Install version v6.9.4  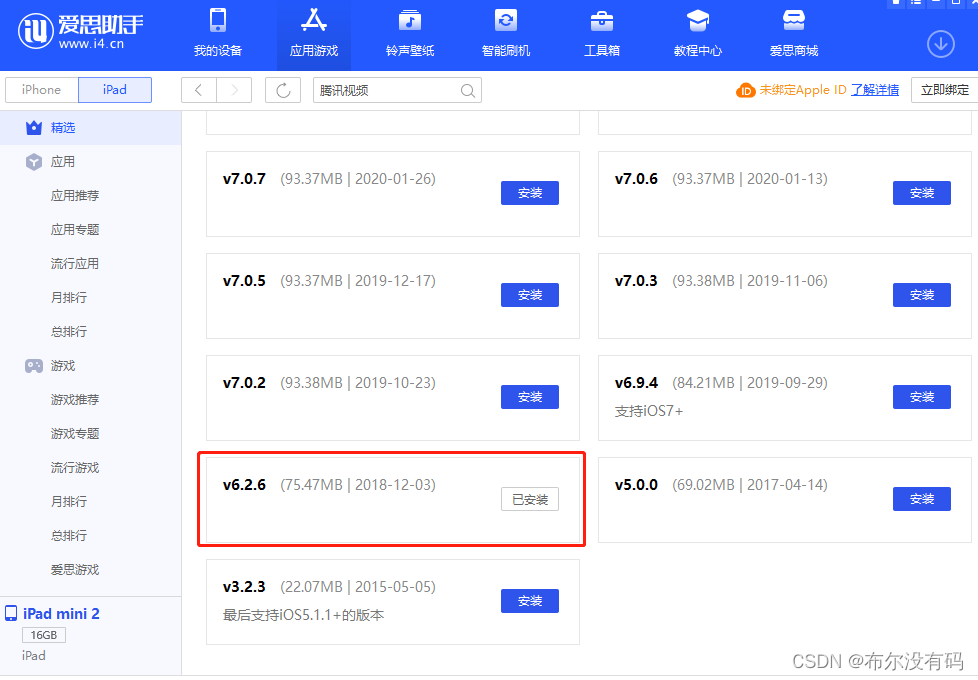coord(922,397)
